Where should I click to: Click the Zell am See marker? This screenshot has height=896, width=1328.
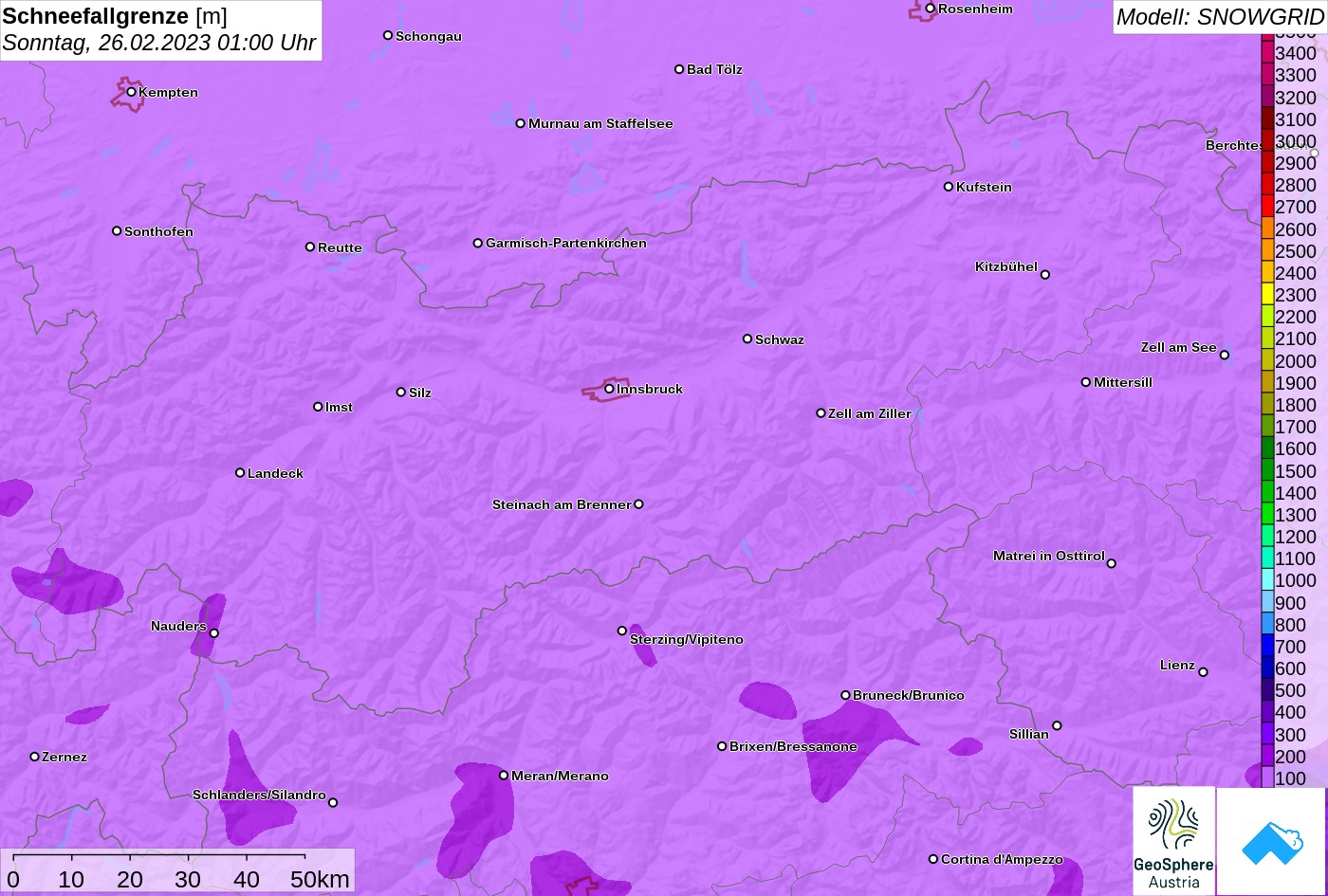(x=1225, y=356)
